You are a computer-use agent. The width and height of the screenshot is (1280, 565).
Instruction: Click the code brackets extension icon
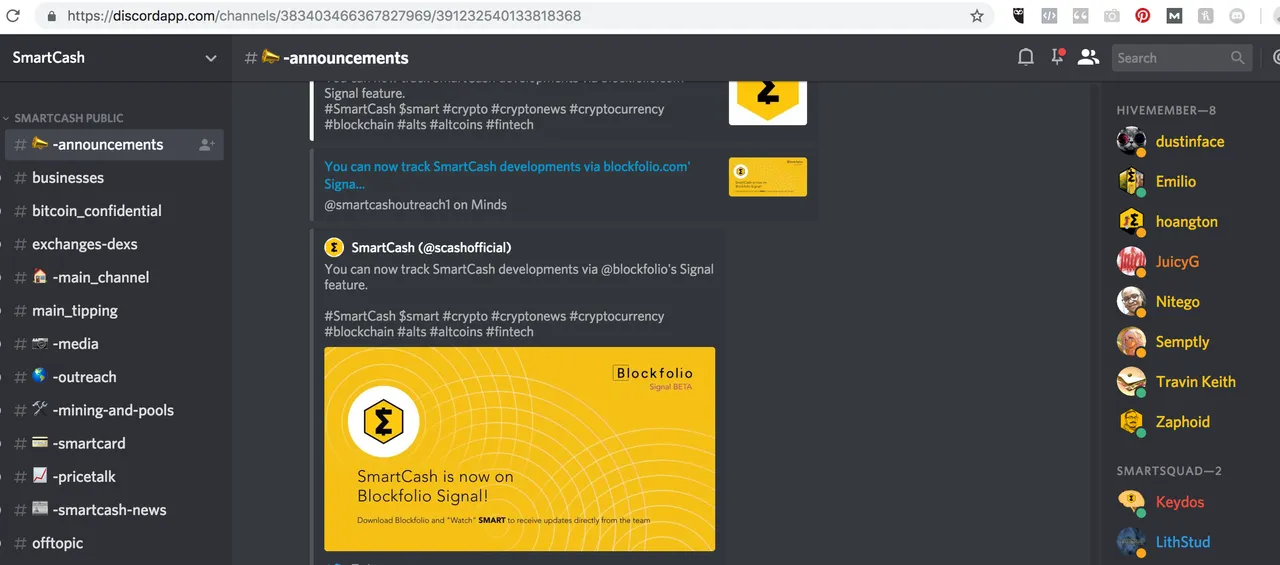pyautogui.click(x=1049, y=16)
